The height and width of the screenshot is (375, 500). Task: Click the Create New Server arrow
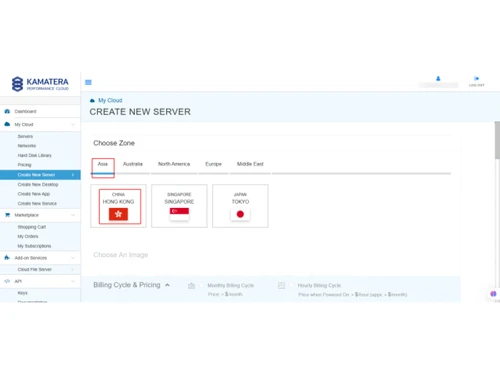click(73, 175)
